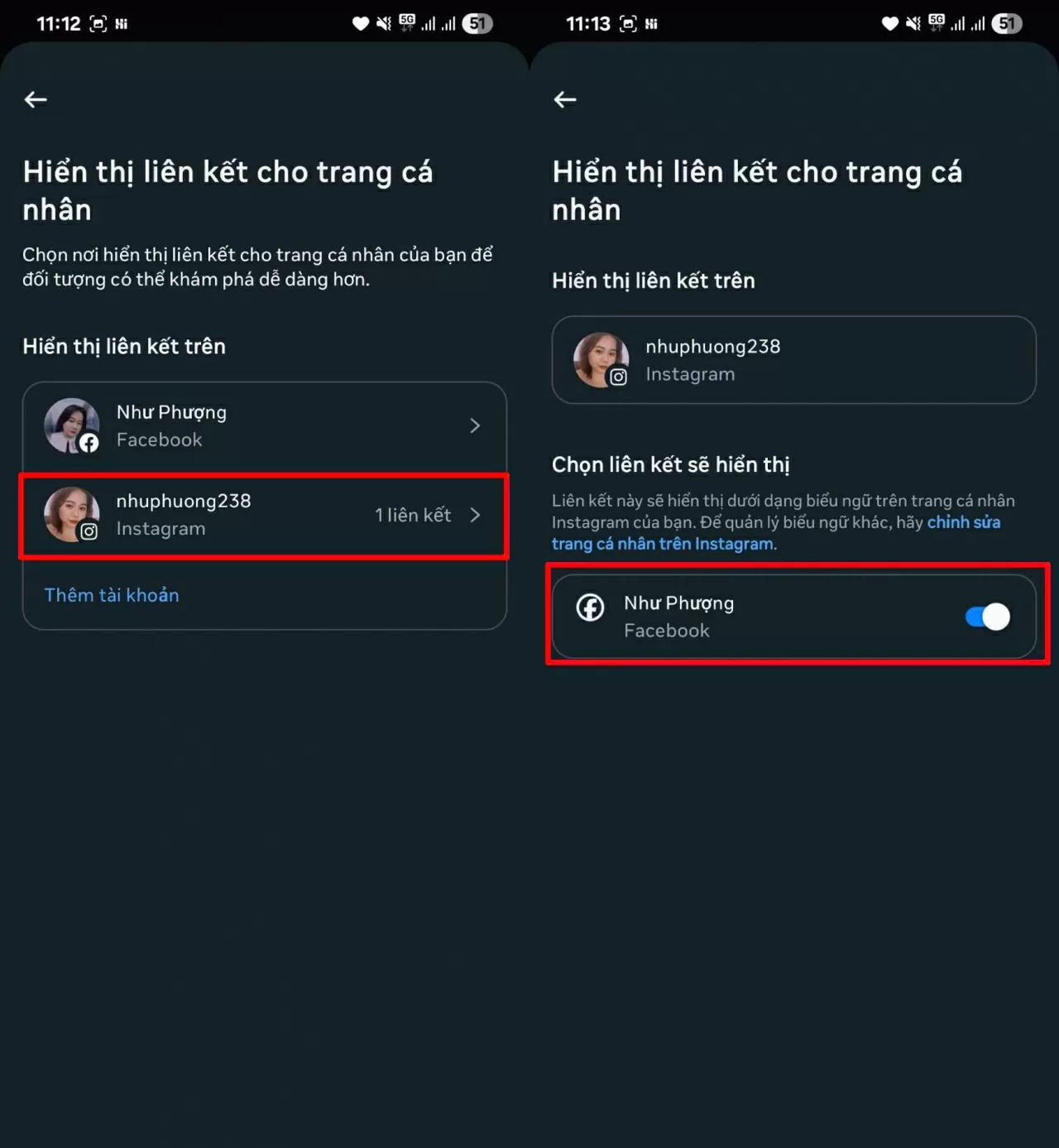
Task: Tap the back arrow on the left screen
Action: (36, 99)
